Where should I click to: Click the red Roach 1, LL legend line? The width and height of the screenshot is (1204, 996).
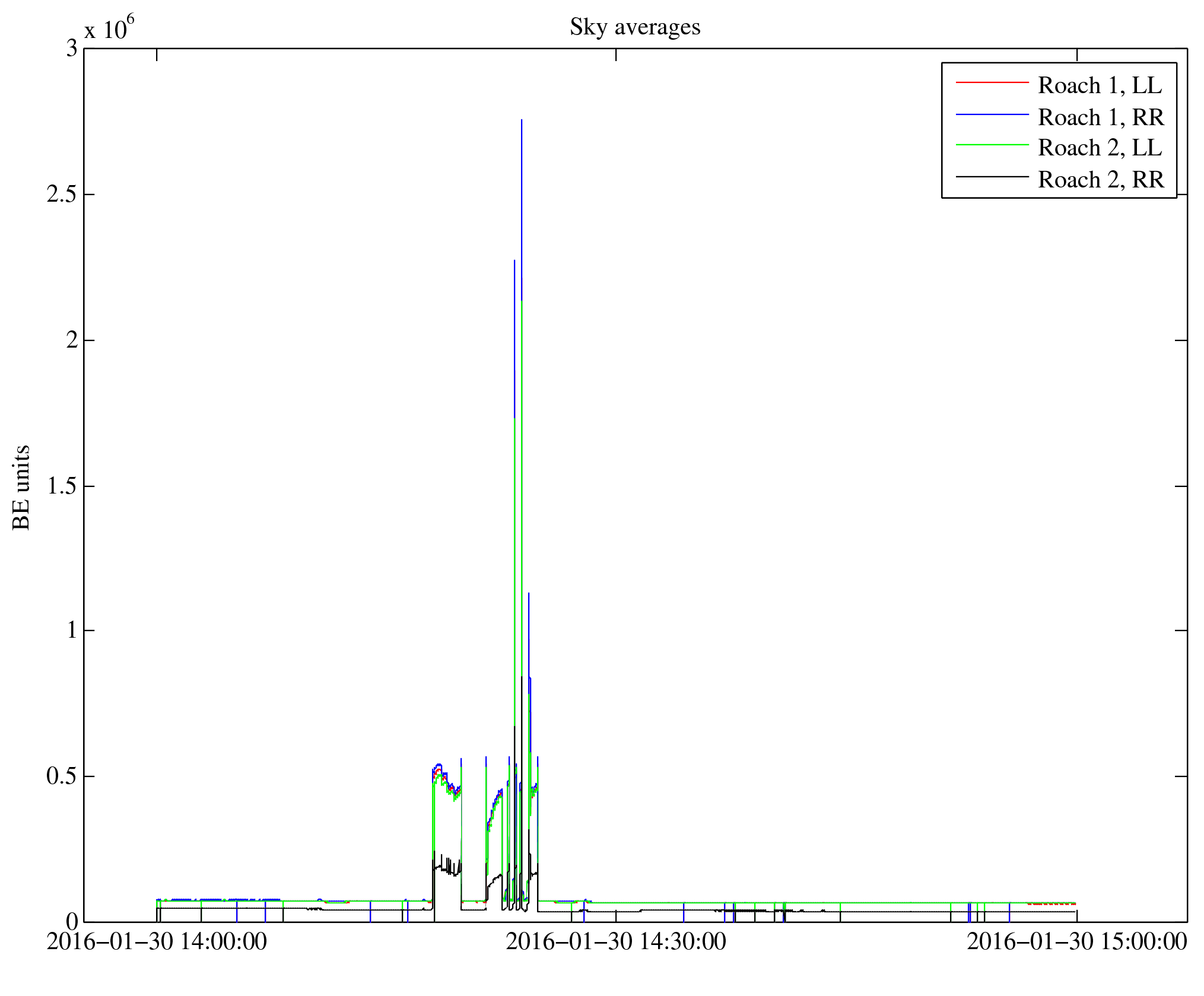click(992, 84)
